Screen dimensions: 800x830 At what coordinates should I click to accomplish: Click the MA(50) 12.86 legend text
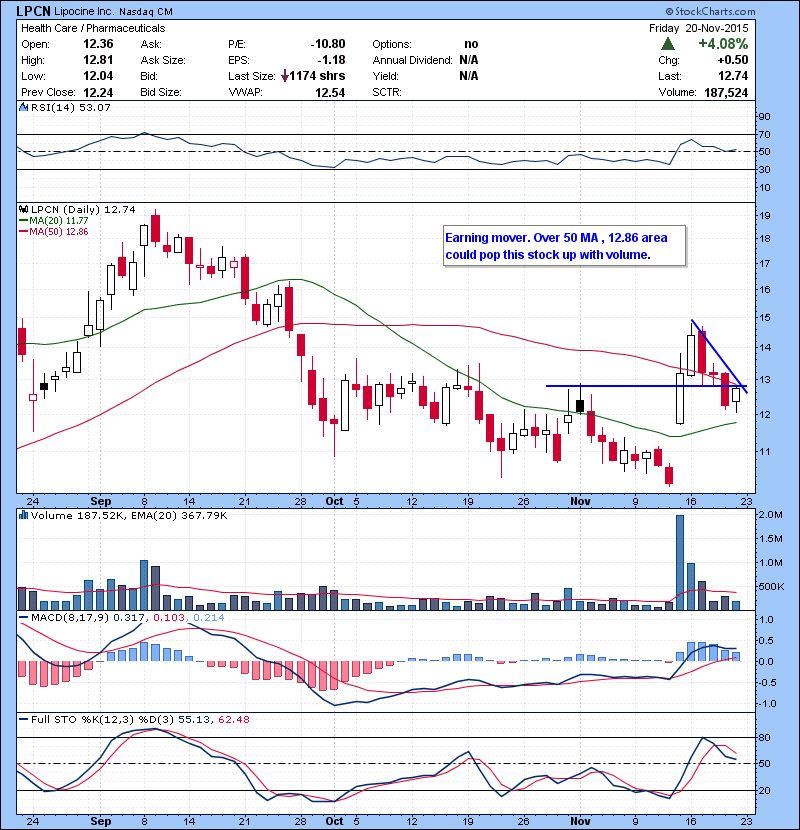point(59,231)
